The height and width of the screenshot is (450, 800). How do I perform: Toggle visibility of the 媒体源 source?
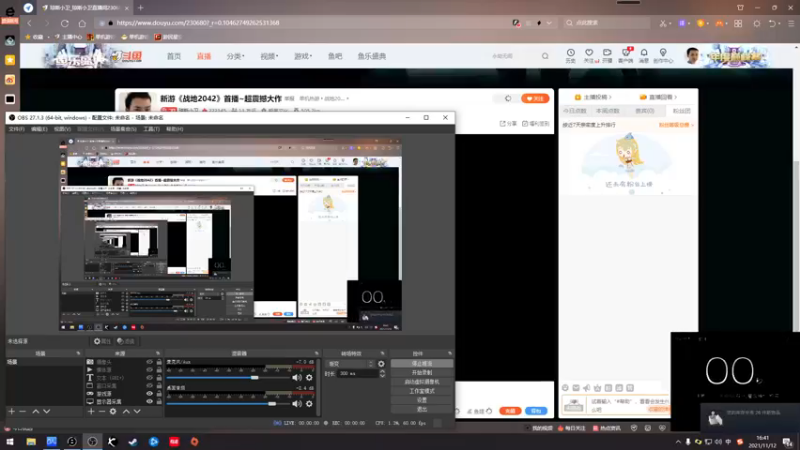149,370
